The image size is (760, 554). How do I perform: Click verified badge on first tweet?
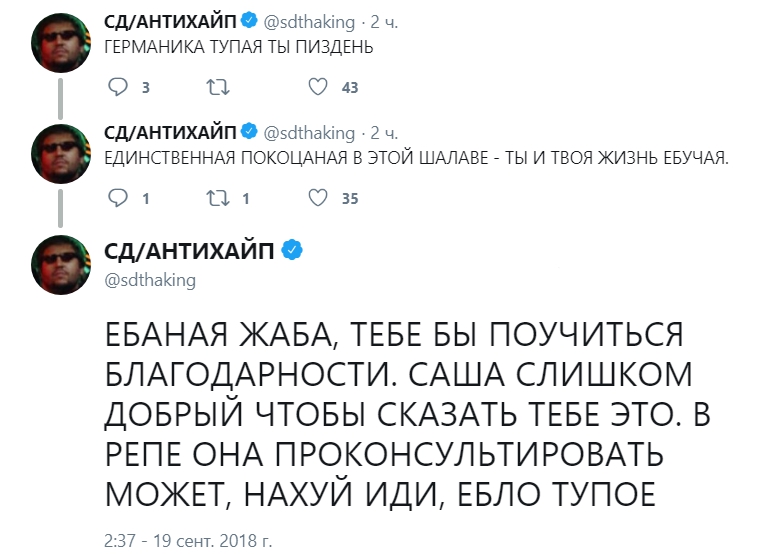(x=251, y=22)
